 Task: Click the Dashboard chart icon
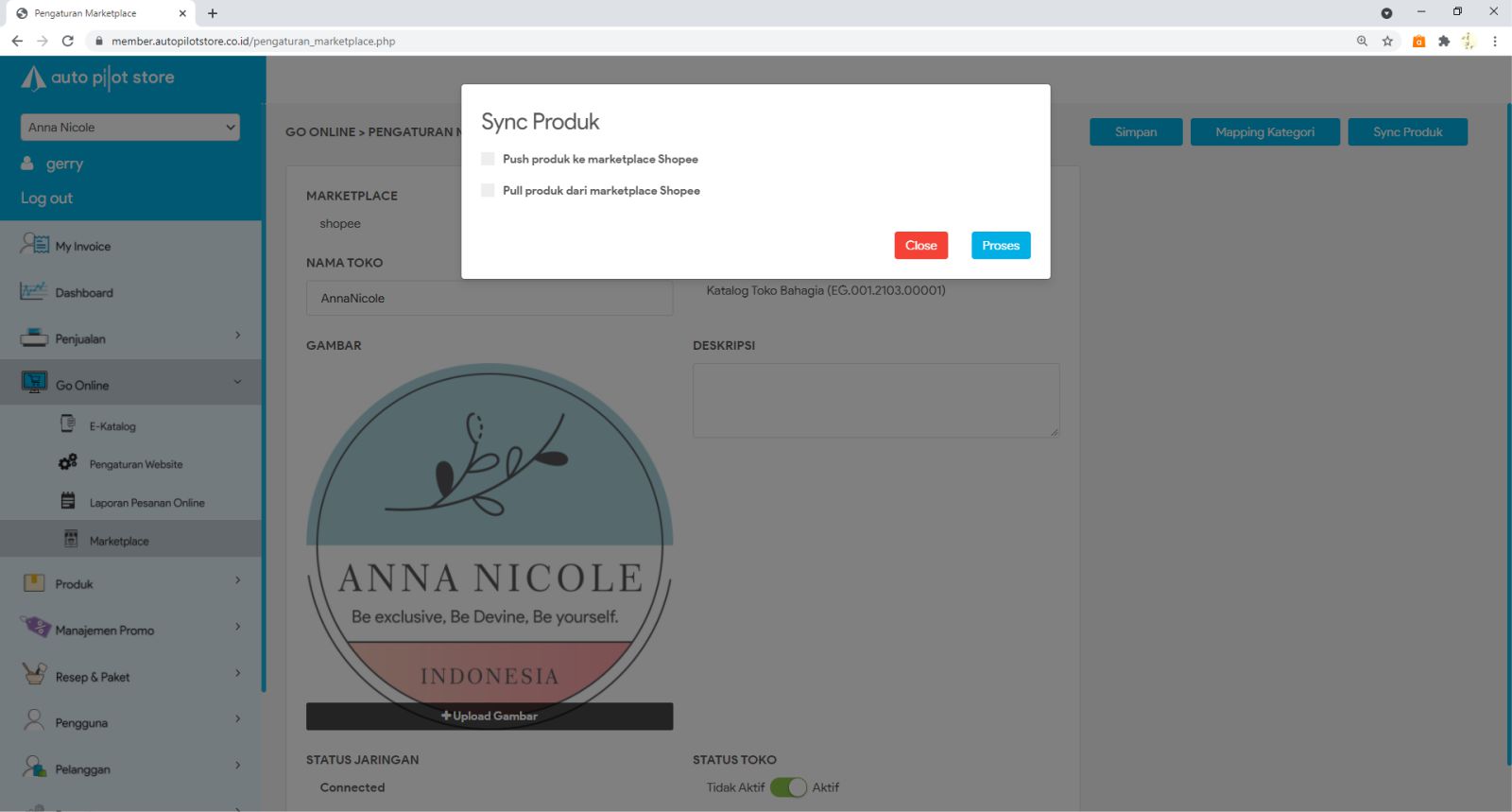point(34,291)
